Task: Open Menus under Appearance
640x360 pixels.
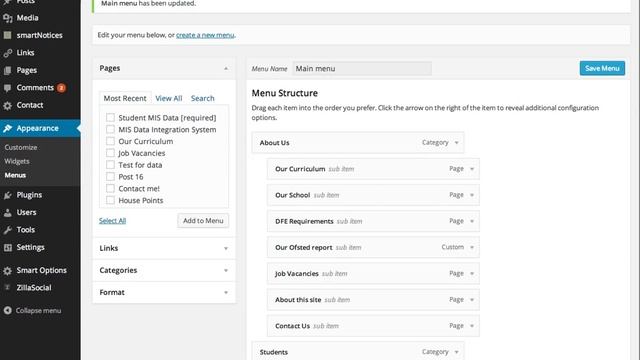Action: pyautogui.click(x=15, y=175)
